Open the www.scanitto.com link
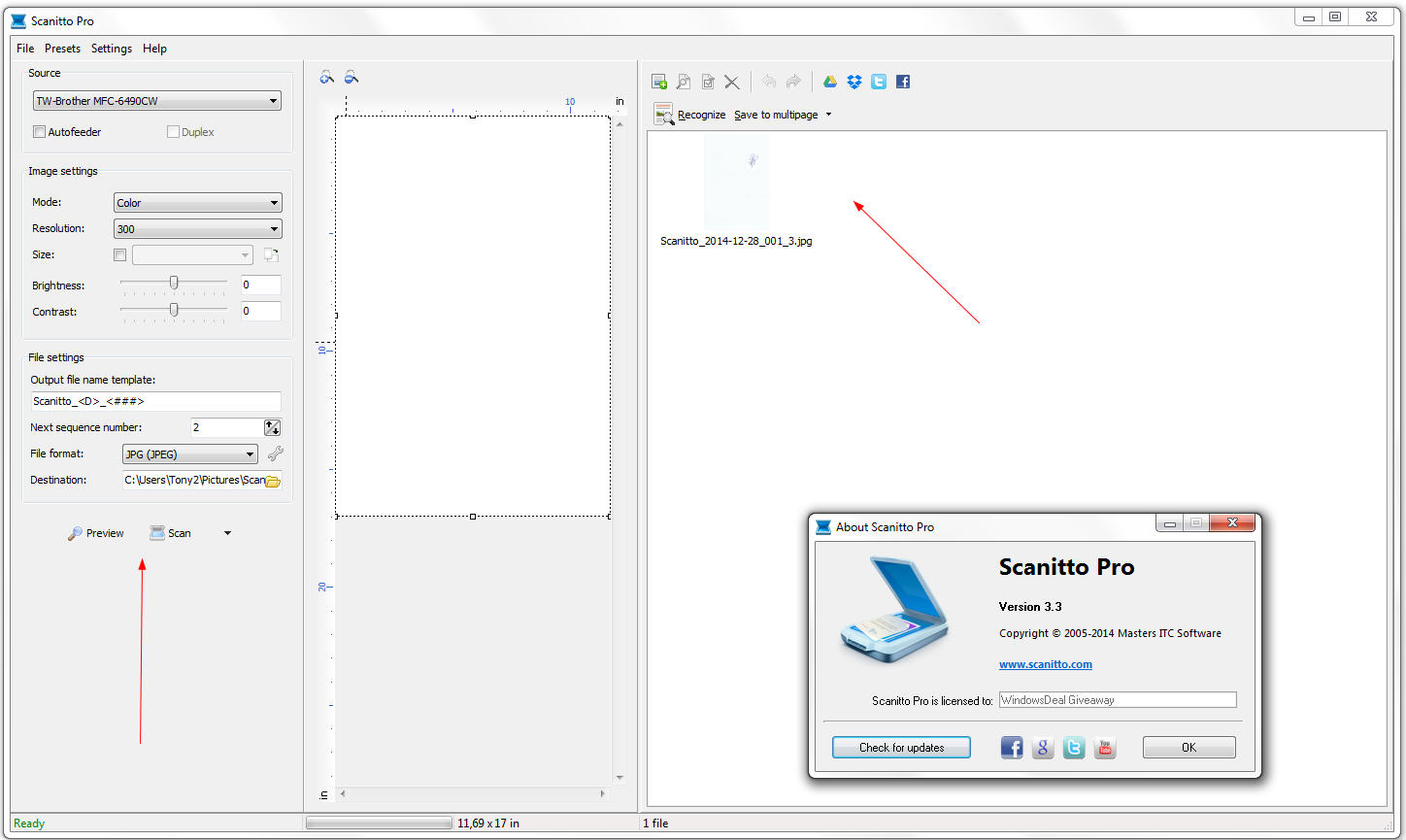 1046,664
